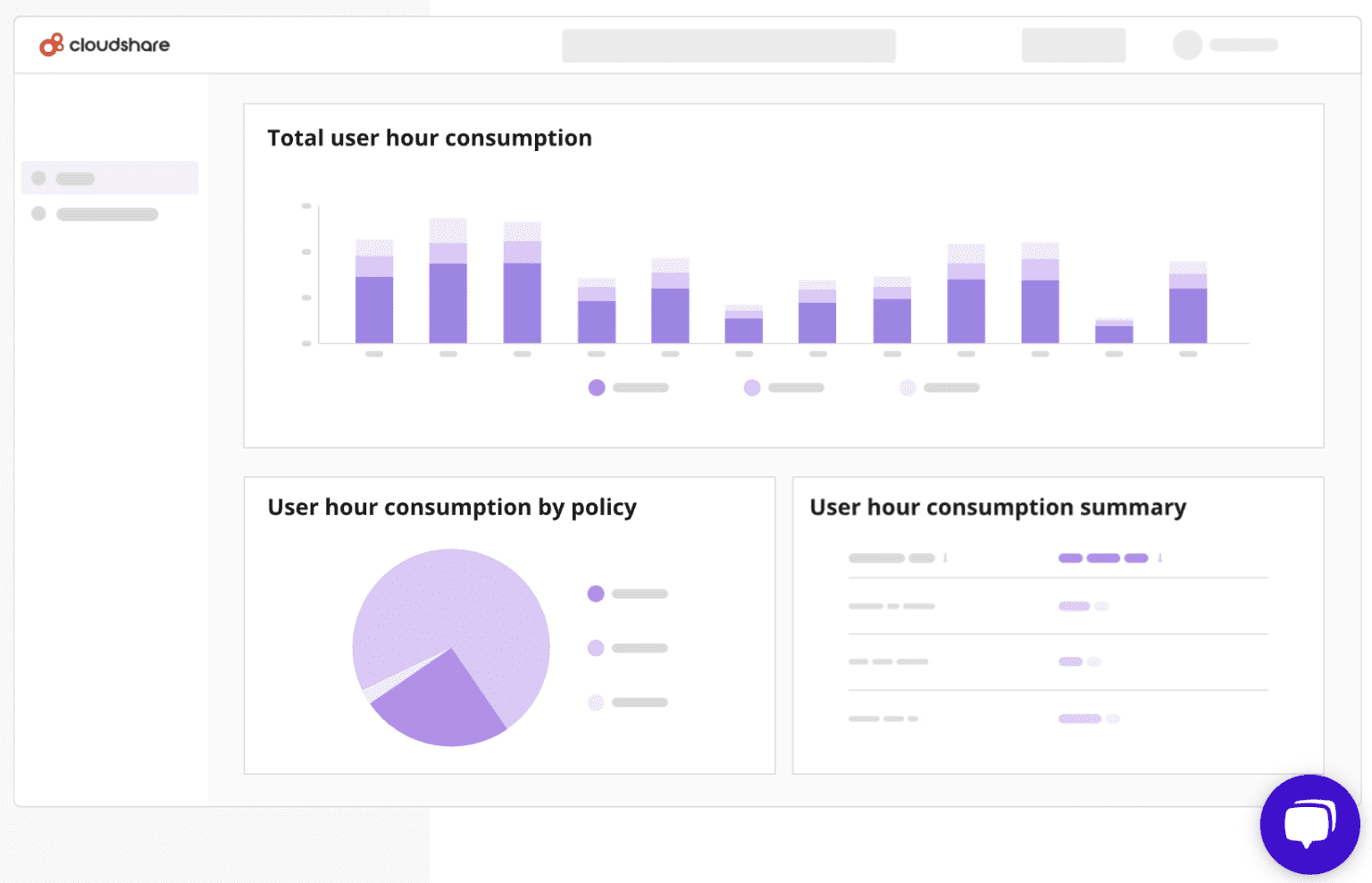Sort summary table by purple column arrow

(1160, 558)
